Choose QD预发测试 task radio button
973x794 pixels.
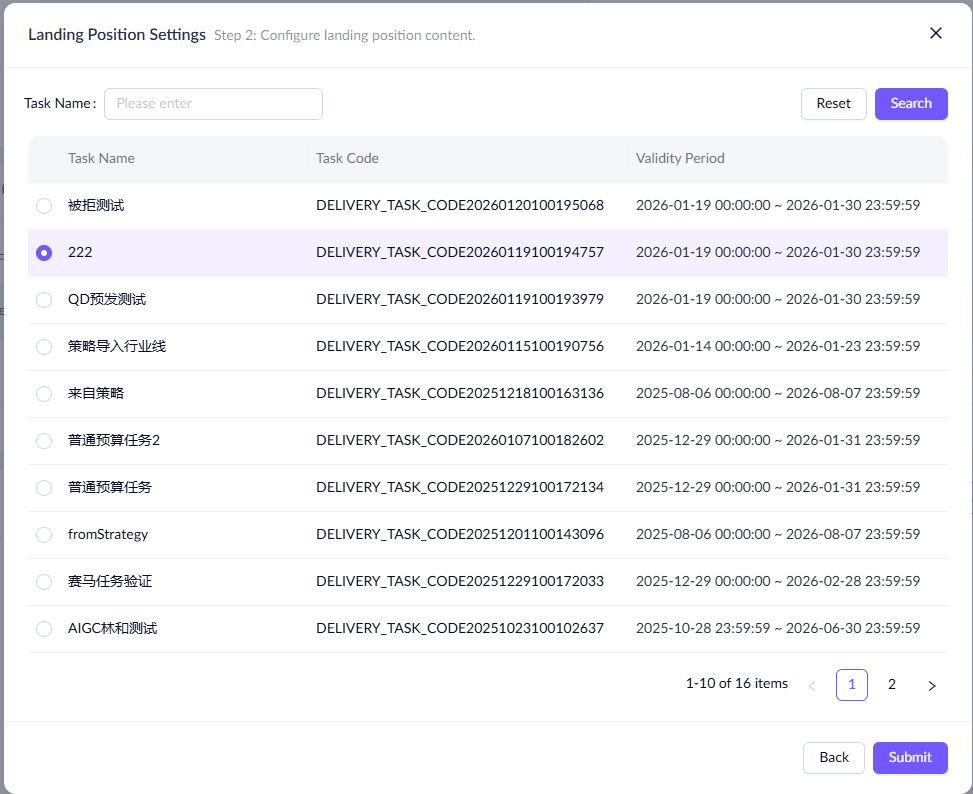(x=44, y=300)
